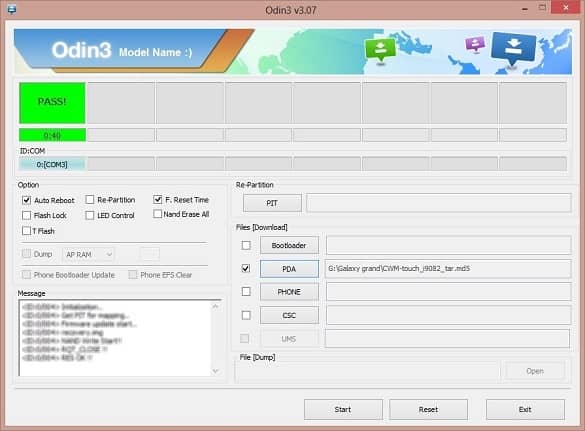
Task: Click the UMS file checkbox
Action: [245, 338]
